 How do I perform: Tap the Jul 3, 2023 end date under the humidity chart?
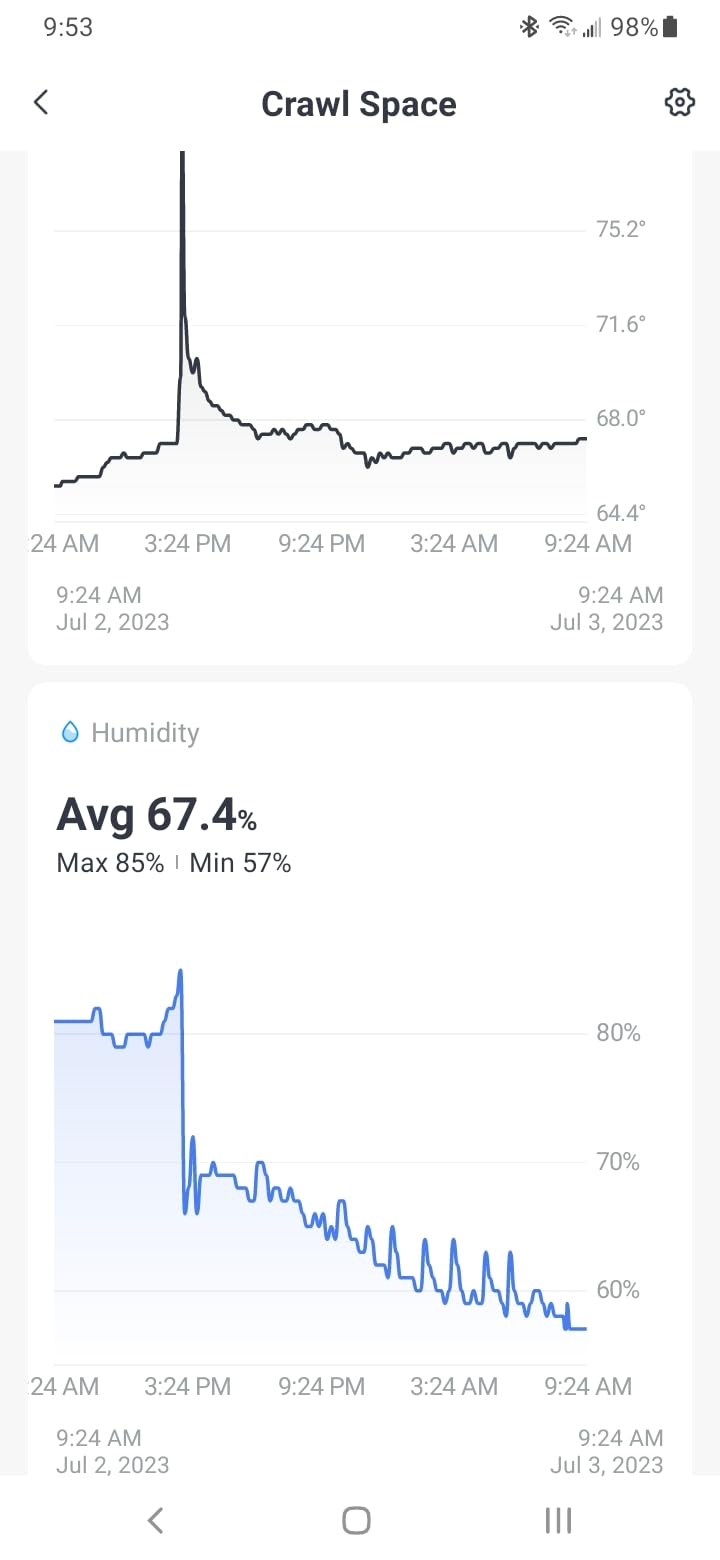(606, 1465)
